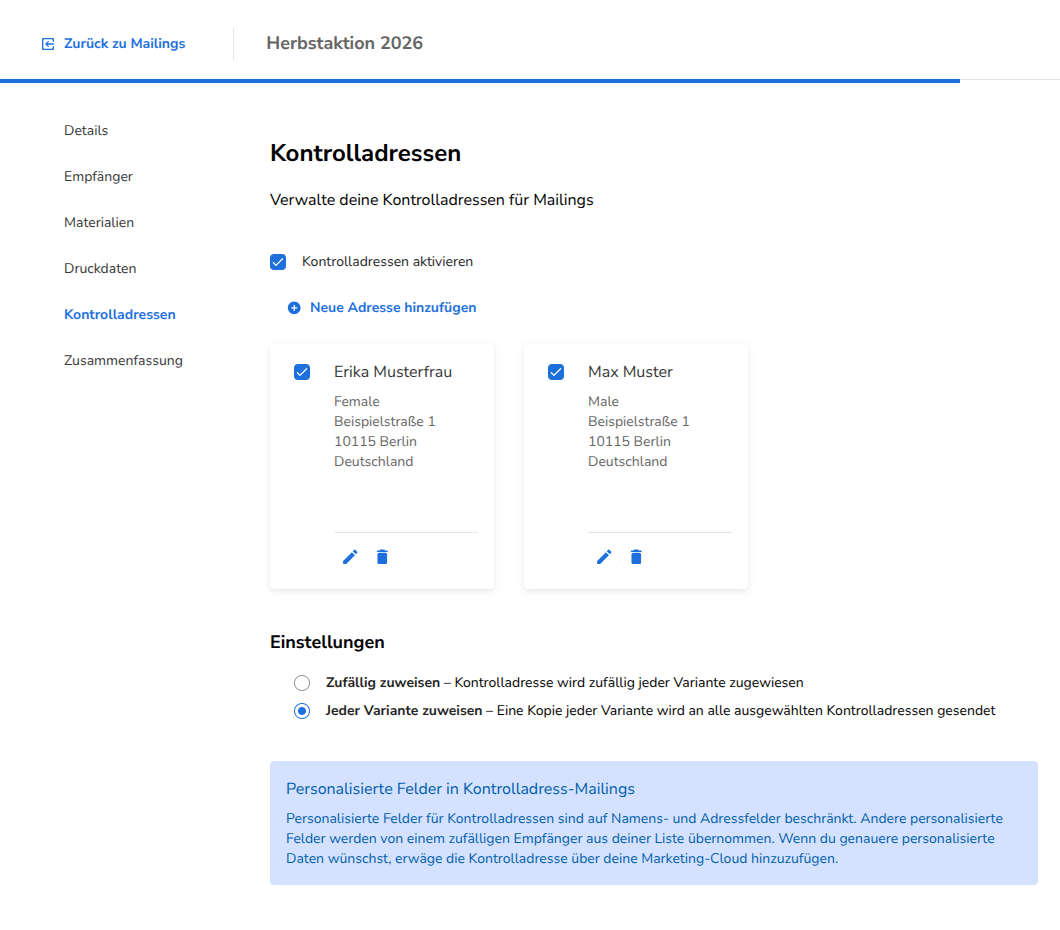Image resolution: width=1060 pixels, height=930 pixels.
Task: Edit Erika Musterfrau address with pencil icon
Action: [x=350, y=557]
